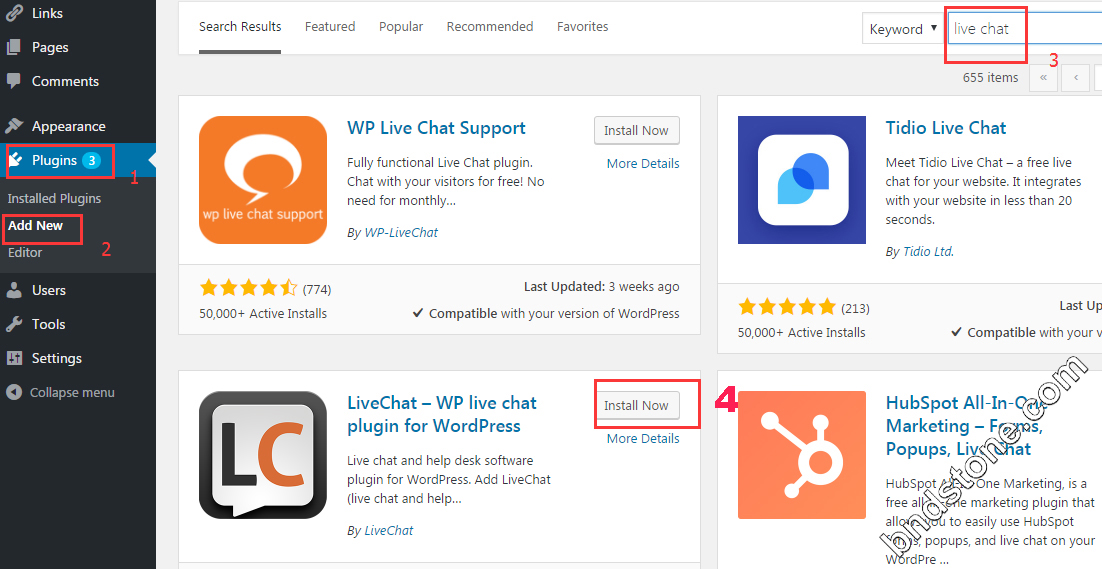Open the LiveChat LC logo thumbnail
This screenshot has height=569, width=1102.
[263, 455]
